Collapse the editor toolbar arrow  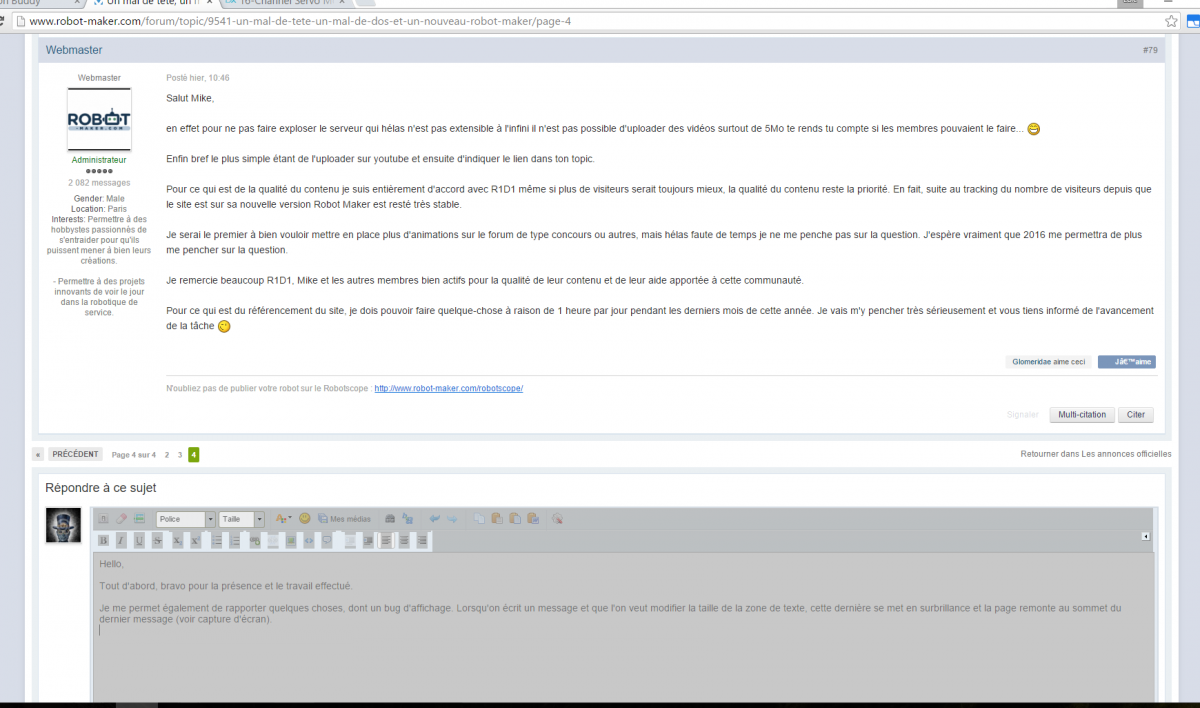[x=1145, y=537]
